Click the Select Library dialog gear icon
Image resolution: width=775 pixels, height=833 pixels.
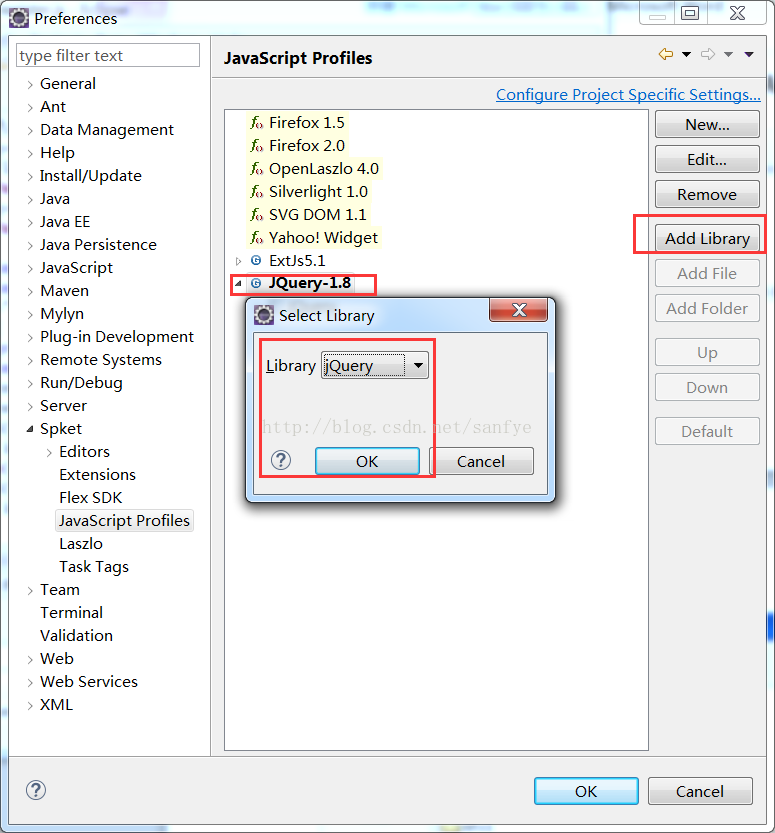point(263,315)
